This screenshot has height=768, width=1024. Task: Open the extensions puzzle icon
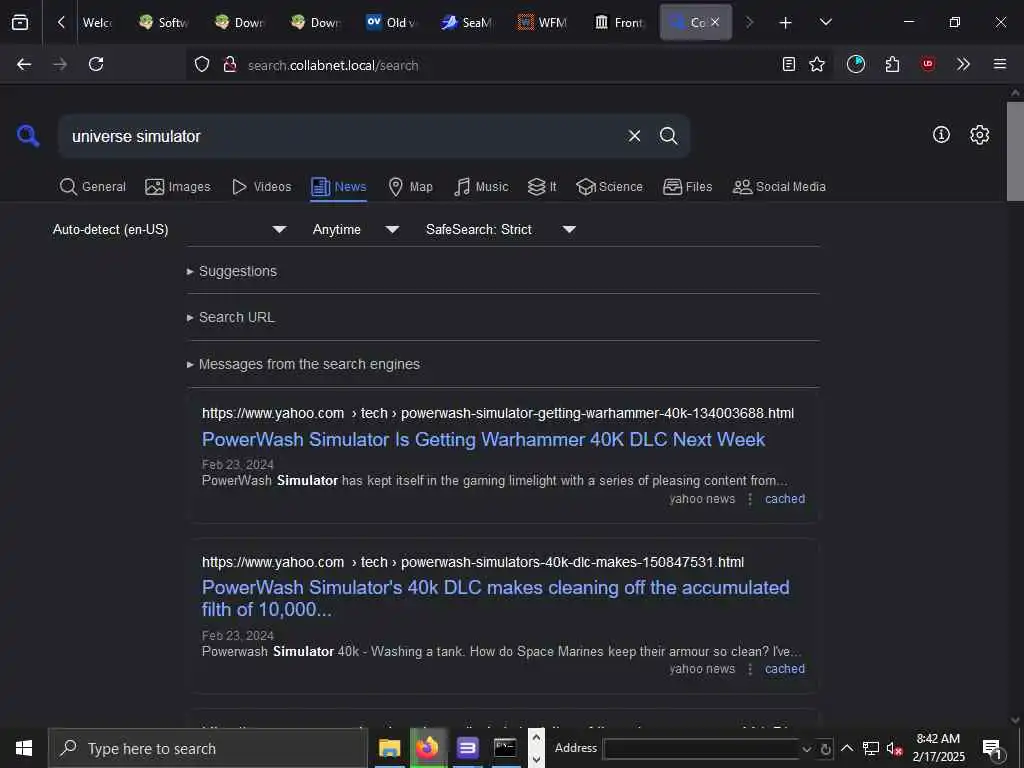point(892,64)
